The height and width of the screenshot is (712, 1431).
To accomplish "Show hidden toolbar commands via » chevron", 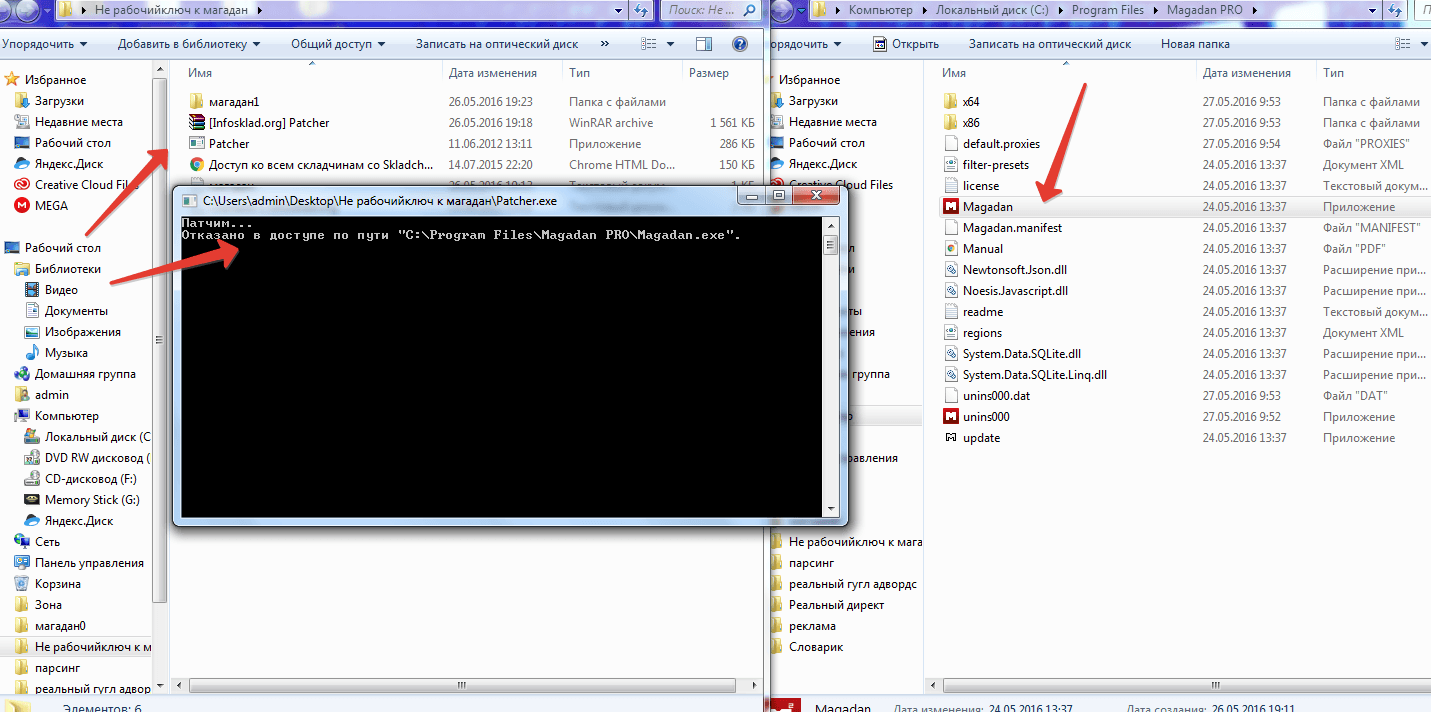I will tap(603, 44).
